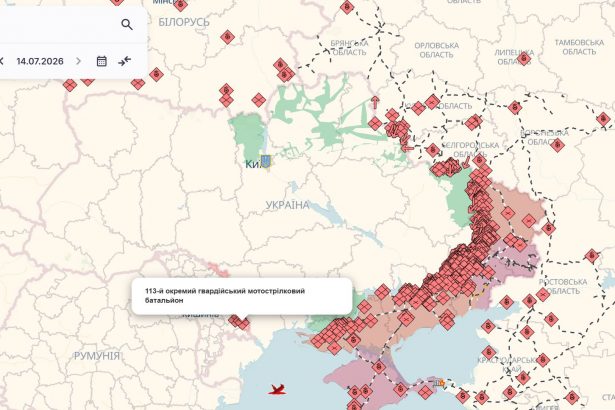
Task: Go to the previous date with the left chevron
Action: point(2,61)
